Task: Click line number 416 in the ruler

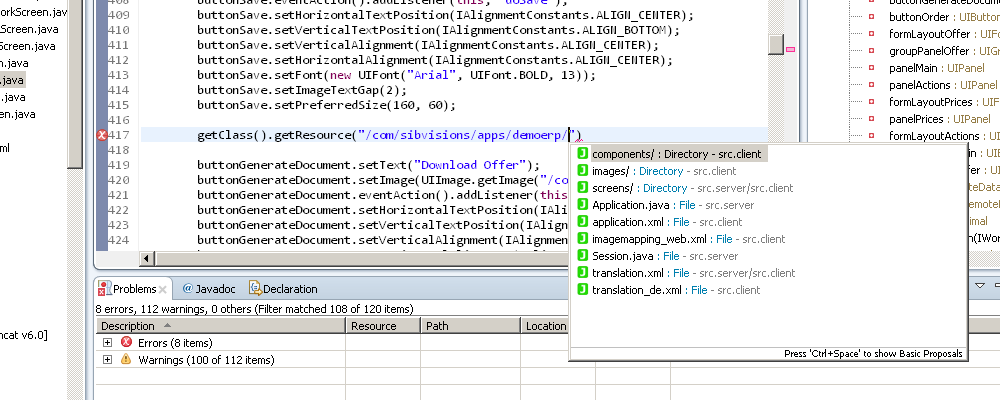Action: coord(119,120)
